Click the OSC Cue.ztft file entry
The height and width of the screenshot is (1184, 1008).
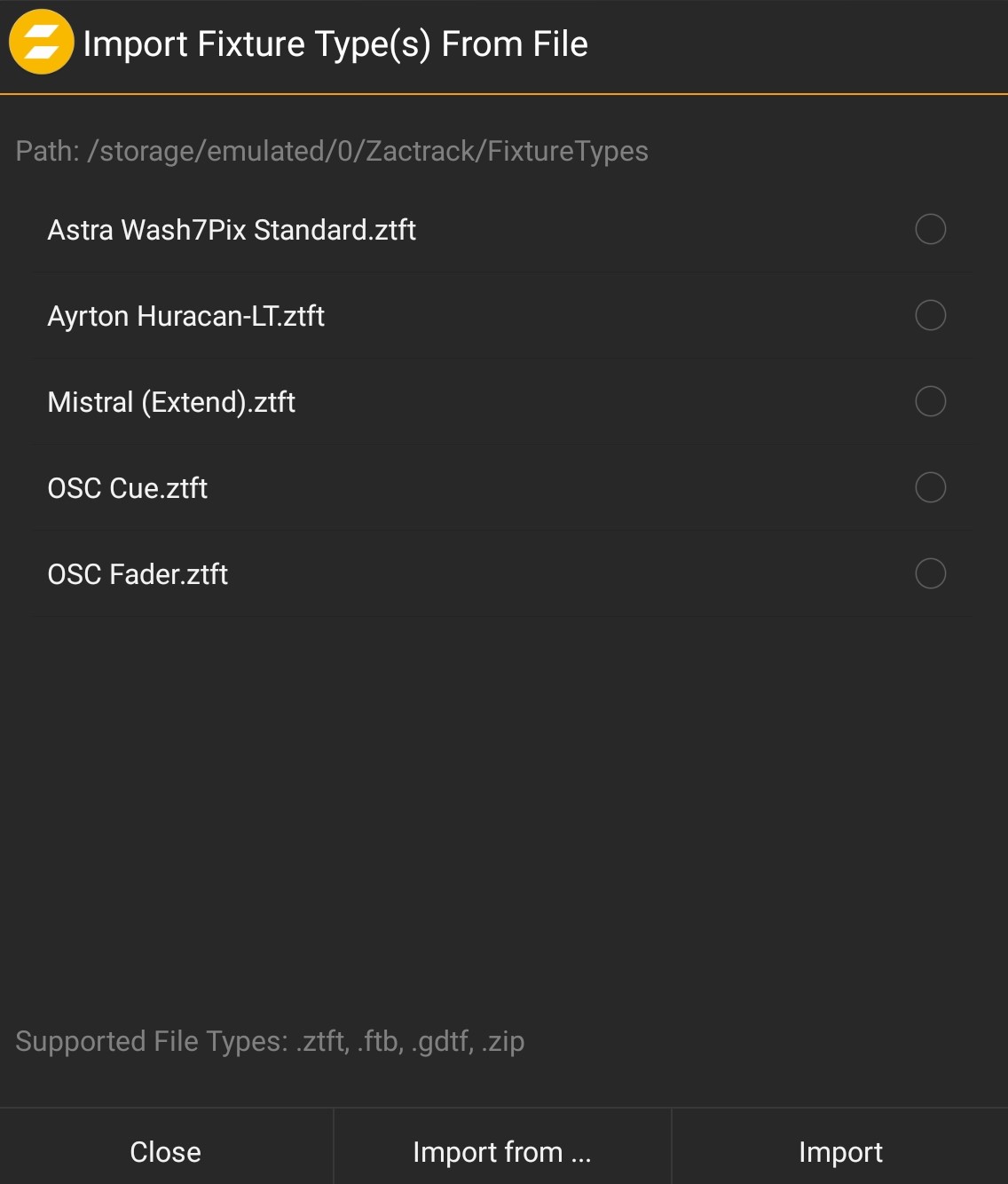127,487
